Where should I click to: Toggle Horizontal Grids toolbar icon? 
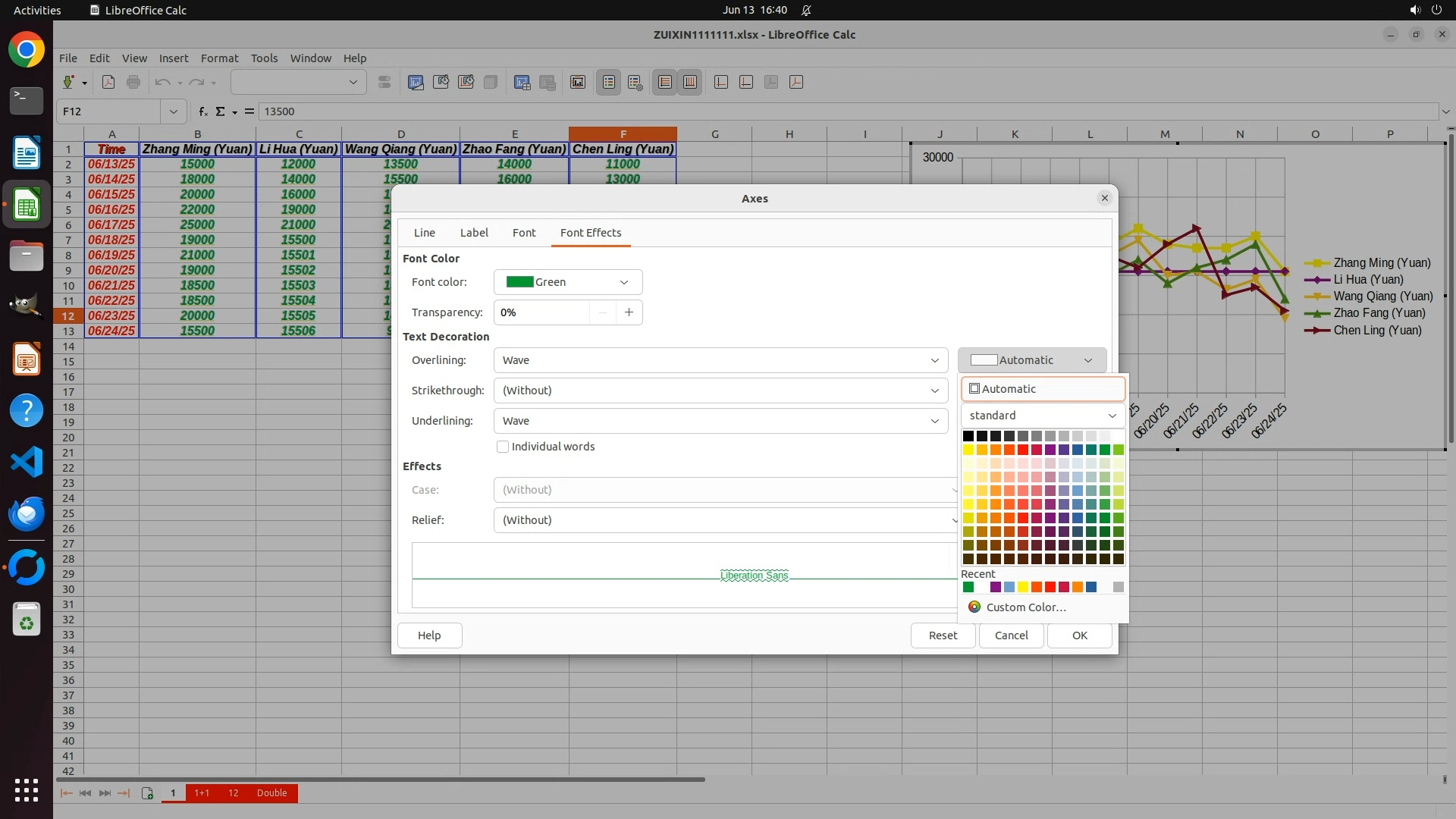[665, 83]
